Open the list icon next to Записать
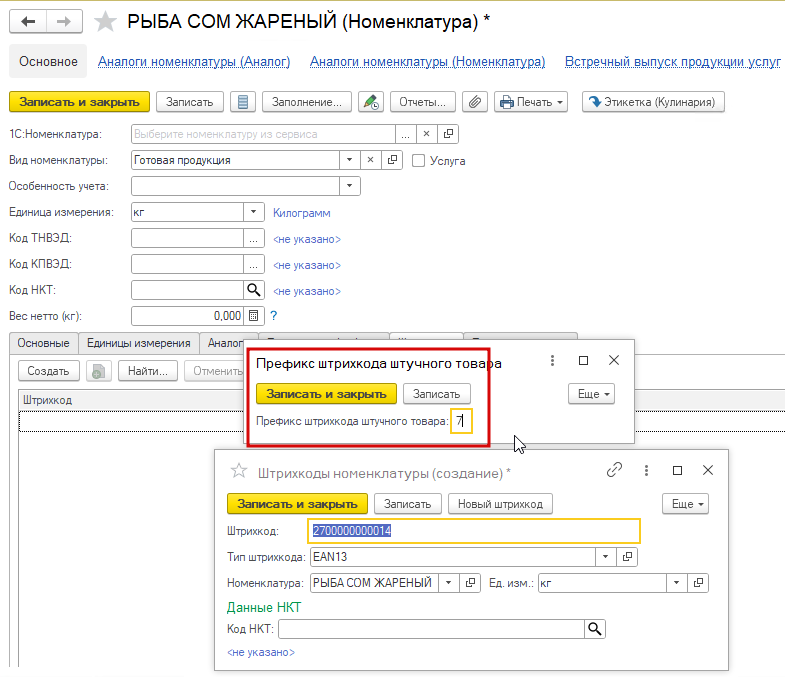Image resolution: width=785 pixels, height=677 pixels. point(243,102)
